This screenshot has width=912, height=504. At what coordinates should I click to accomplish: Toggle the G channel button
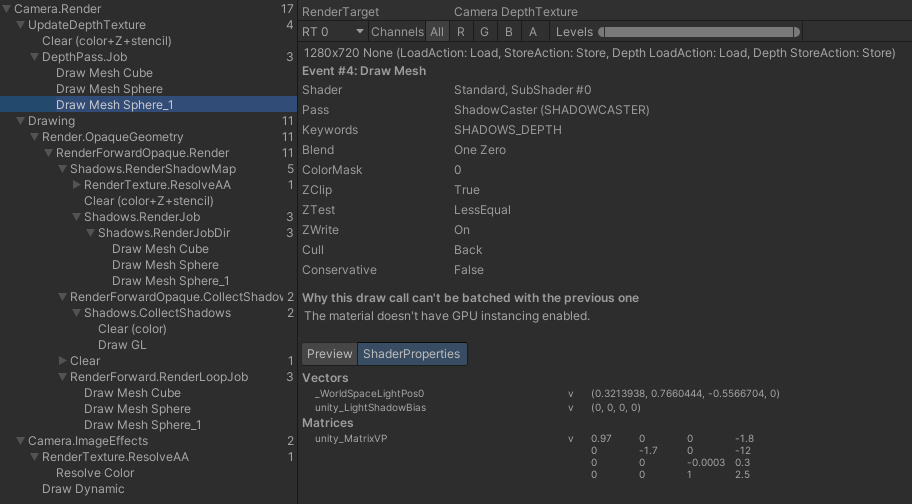(485, 32)
